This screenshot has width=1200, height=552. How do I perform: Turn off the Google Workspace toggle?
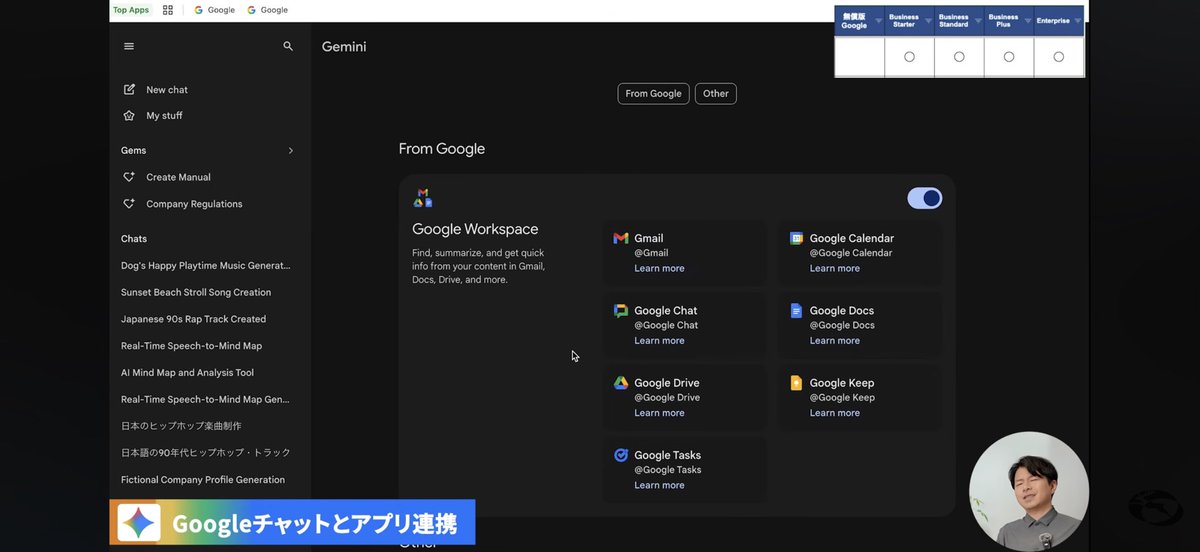coord(924,198)
